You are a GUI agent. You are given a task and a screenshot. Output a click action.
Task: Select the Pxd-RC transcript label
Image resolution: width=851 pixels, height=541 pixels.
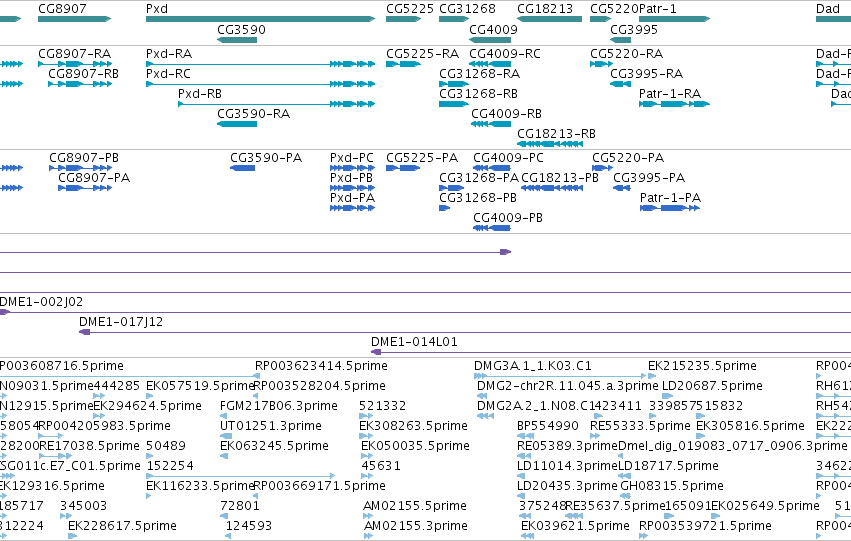tap(168, 74)
